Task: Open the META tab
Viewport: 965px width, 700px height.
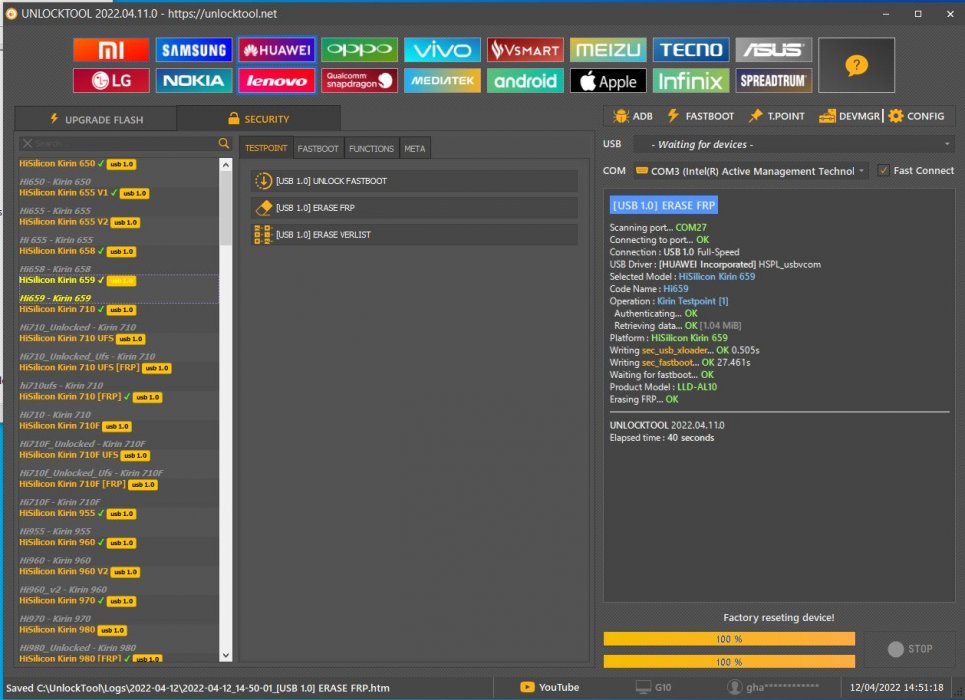Action: [414, 148]
